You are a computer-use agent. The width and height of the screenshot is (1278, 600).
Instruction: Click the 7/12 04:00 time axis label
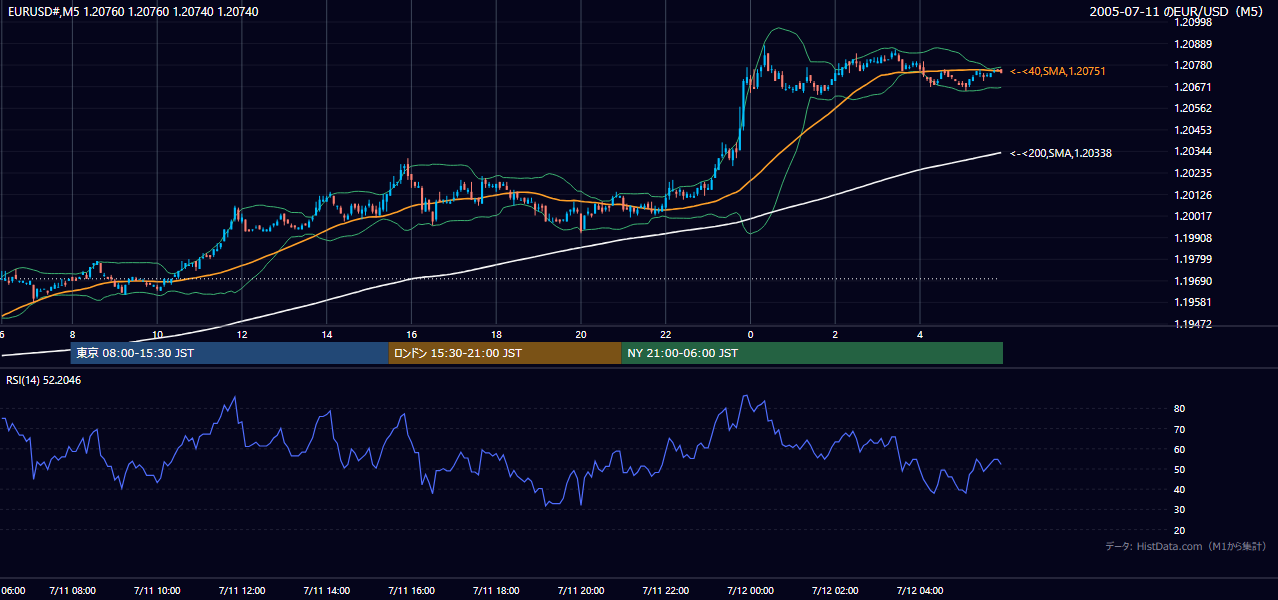(x=921, y=591)
